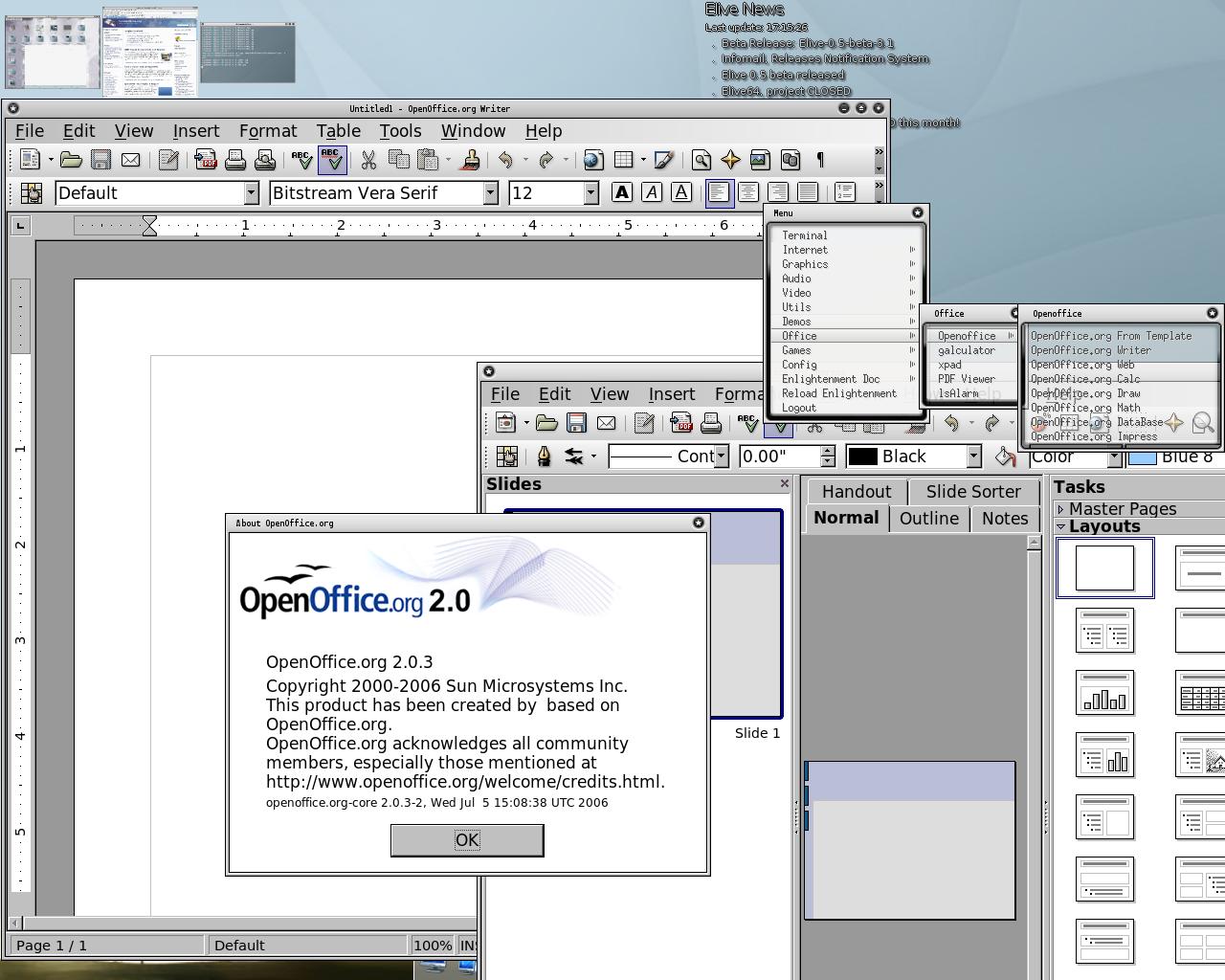The height and width of the screenshot is (980, 1225).
Task: Click Area paint bucket icon in Impress
Action: tap(1005, 457)
